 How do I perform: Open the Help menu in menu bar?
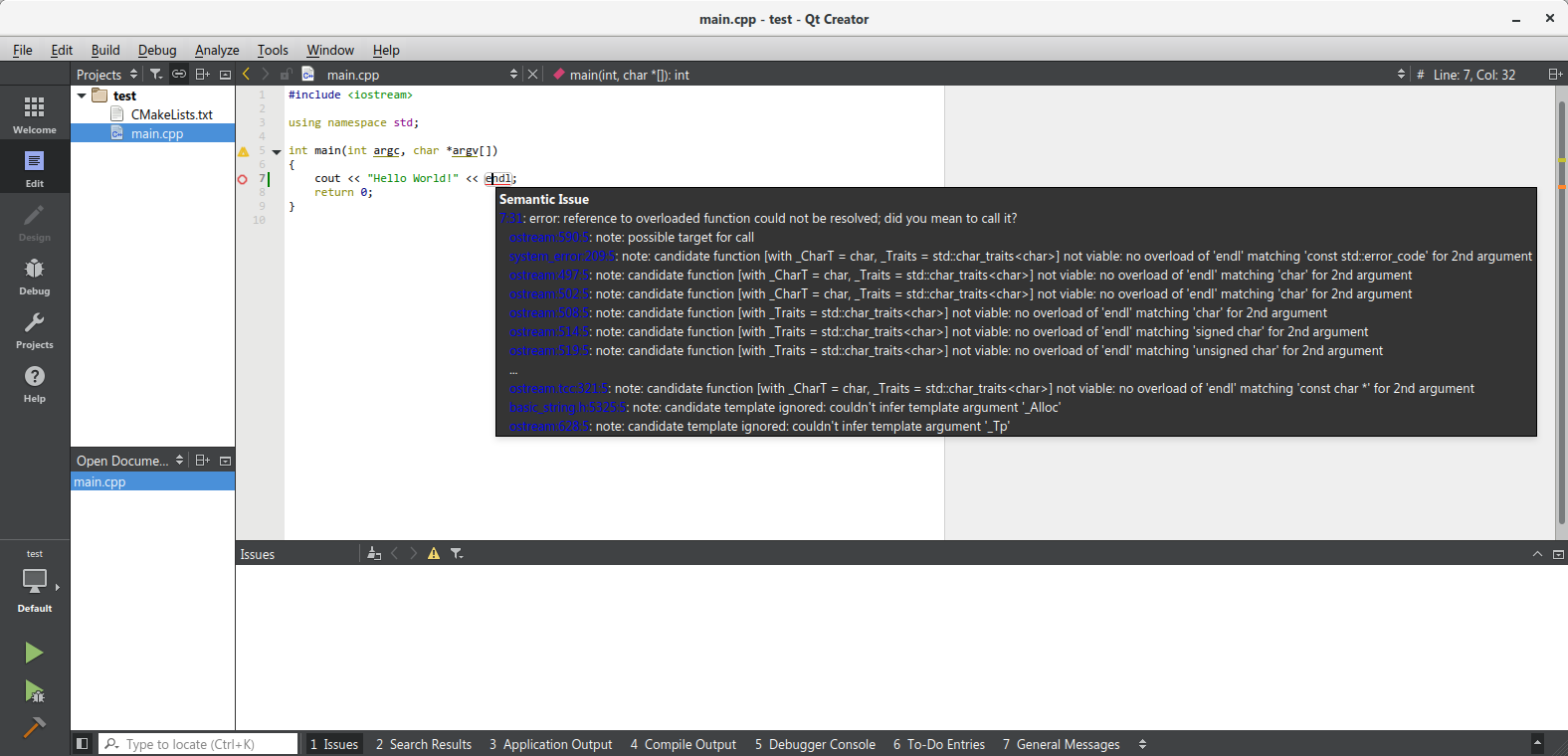386,50
